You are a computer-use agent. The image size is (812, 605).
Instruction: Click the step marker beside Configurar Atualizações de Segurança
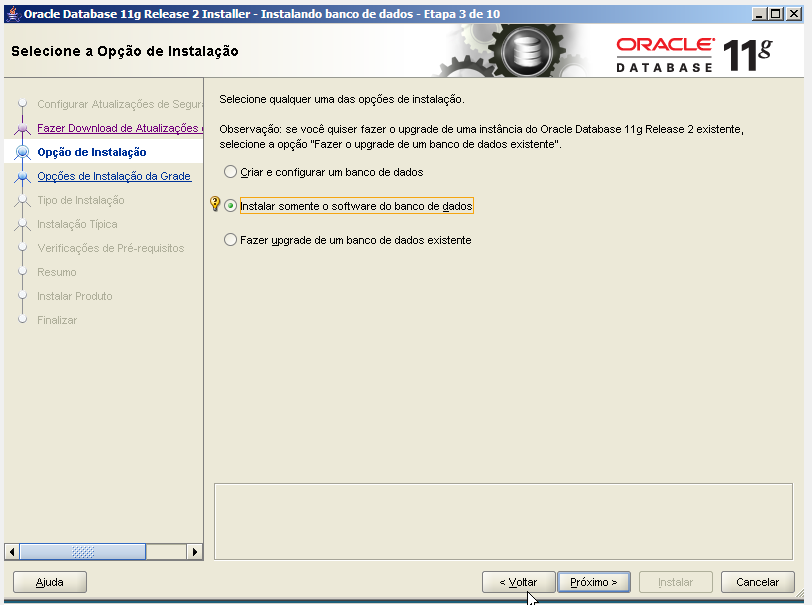tap(25, 104)
